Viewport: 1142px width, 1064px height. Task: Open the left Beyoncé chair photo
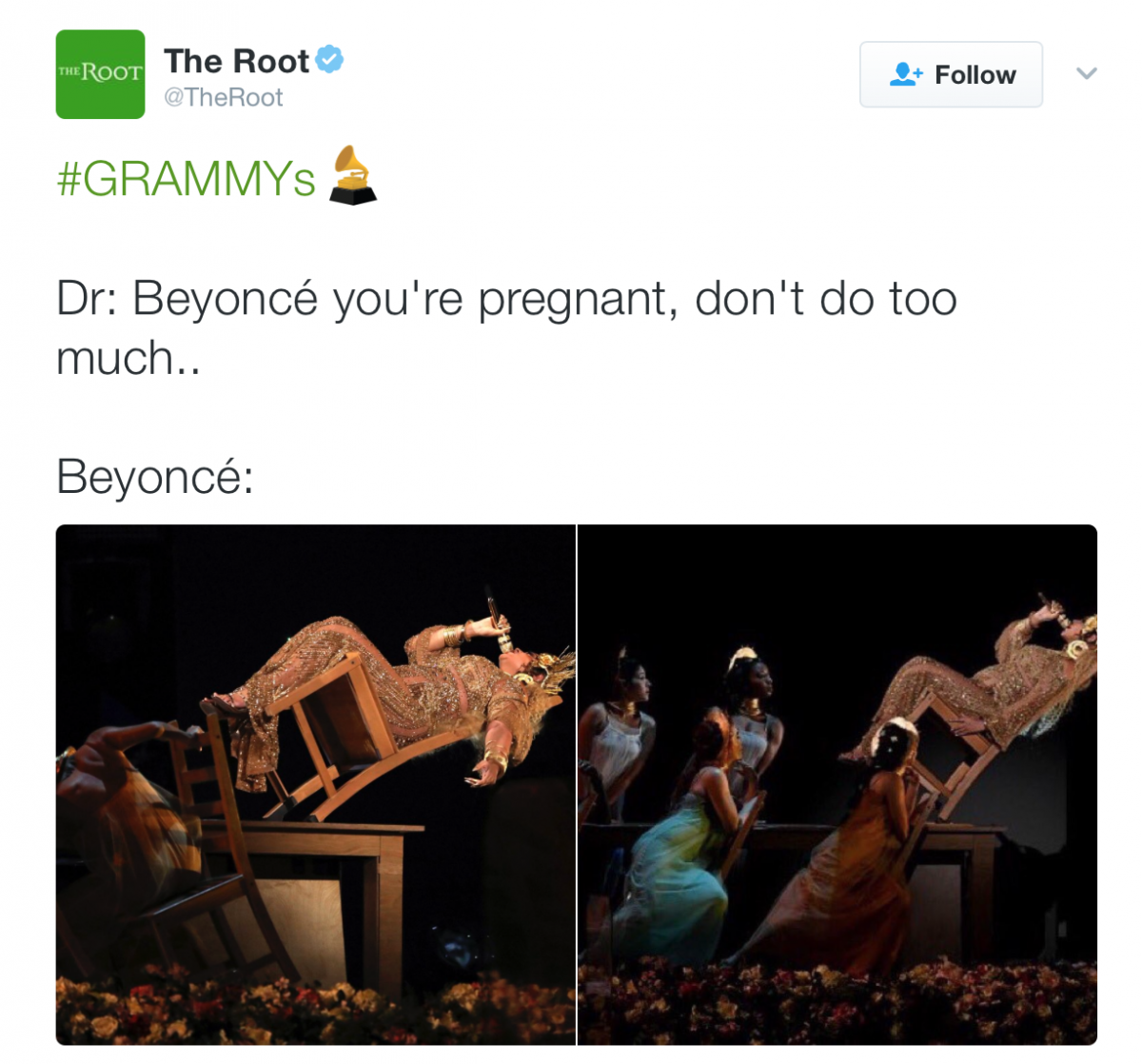coord(315,784)
